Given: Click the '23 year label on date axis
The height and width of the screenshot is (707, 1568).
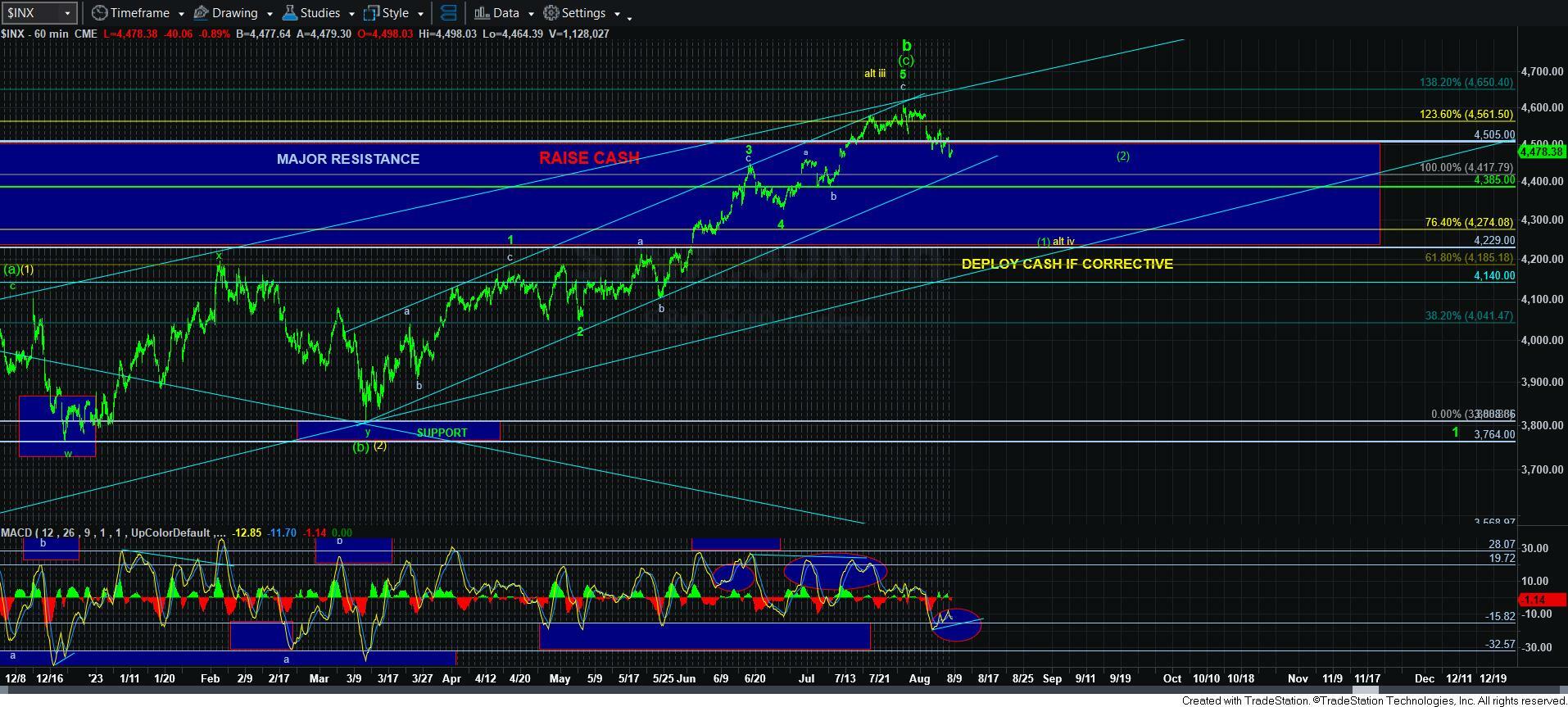Looking at the screenshot, I should [96, 678].
